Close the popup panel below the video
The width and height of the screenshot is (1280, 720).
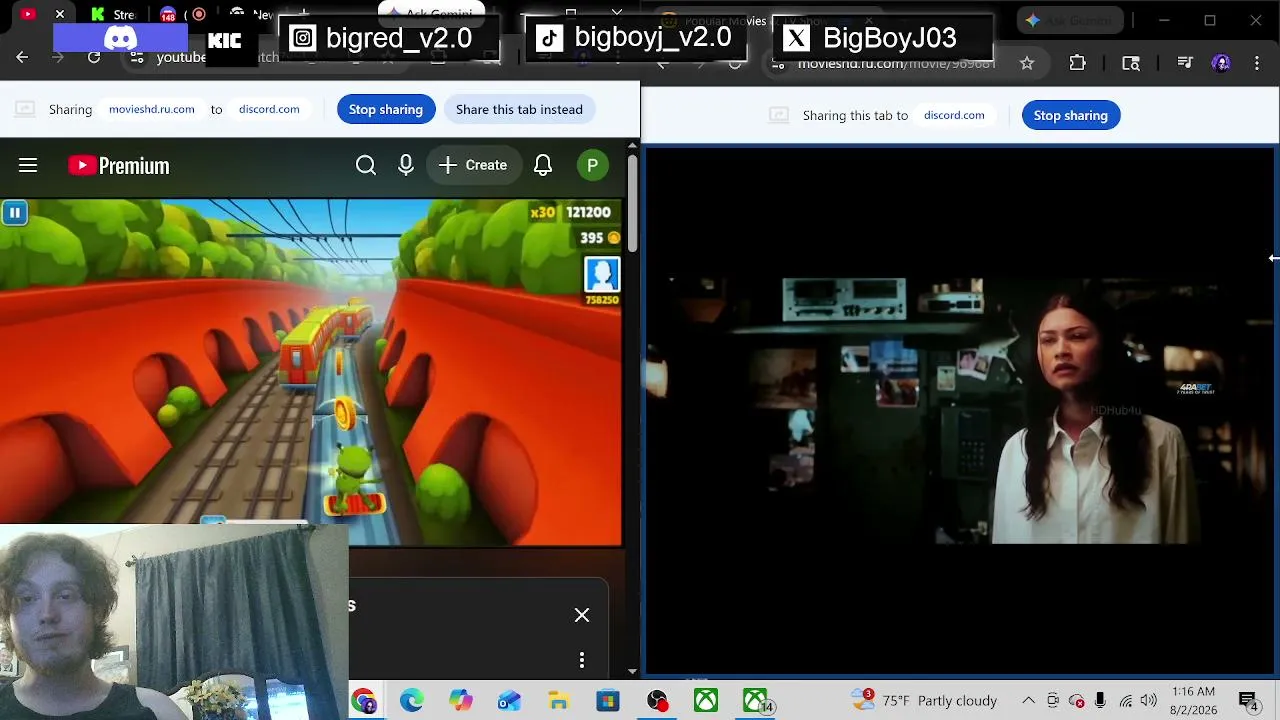pyautogui.click(x=582, y=615)
